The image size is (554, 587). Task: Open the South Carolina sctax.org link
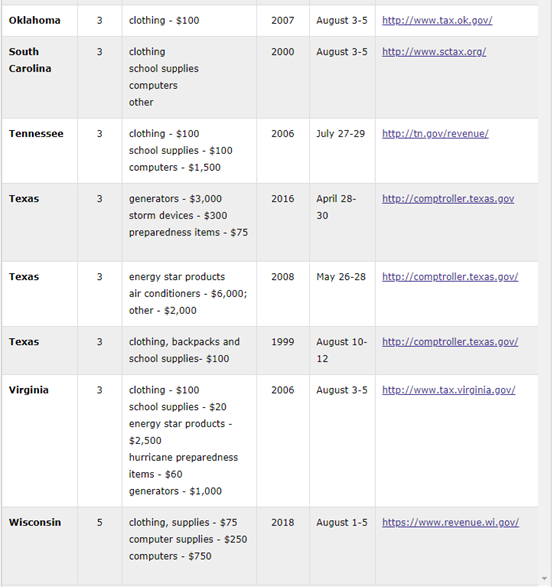[x=434, y=52]
